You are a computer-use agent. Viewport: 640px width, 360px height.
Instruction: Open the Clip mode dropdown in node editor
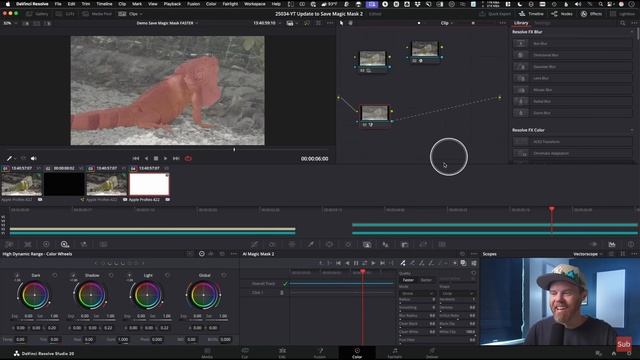pos(447,23)
